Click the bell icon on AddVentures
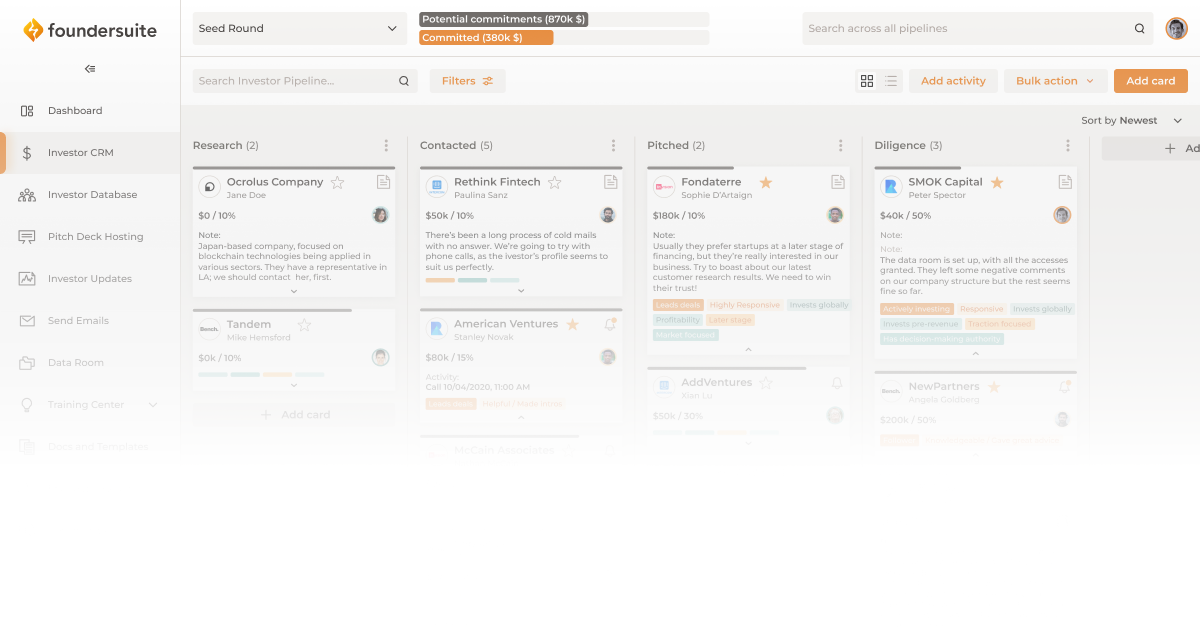1200x630 pixels. tap(837, 383)
